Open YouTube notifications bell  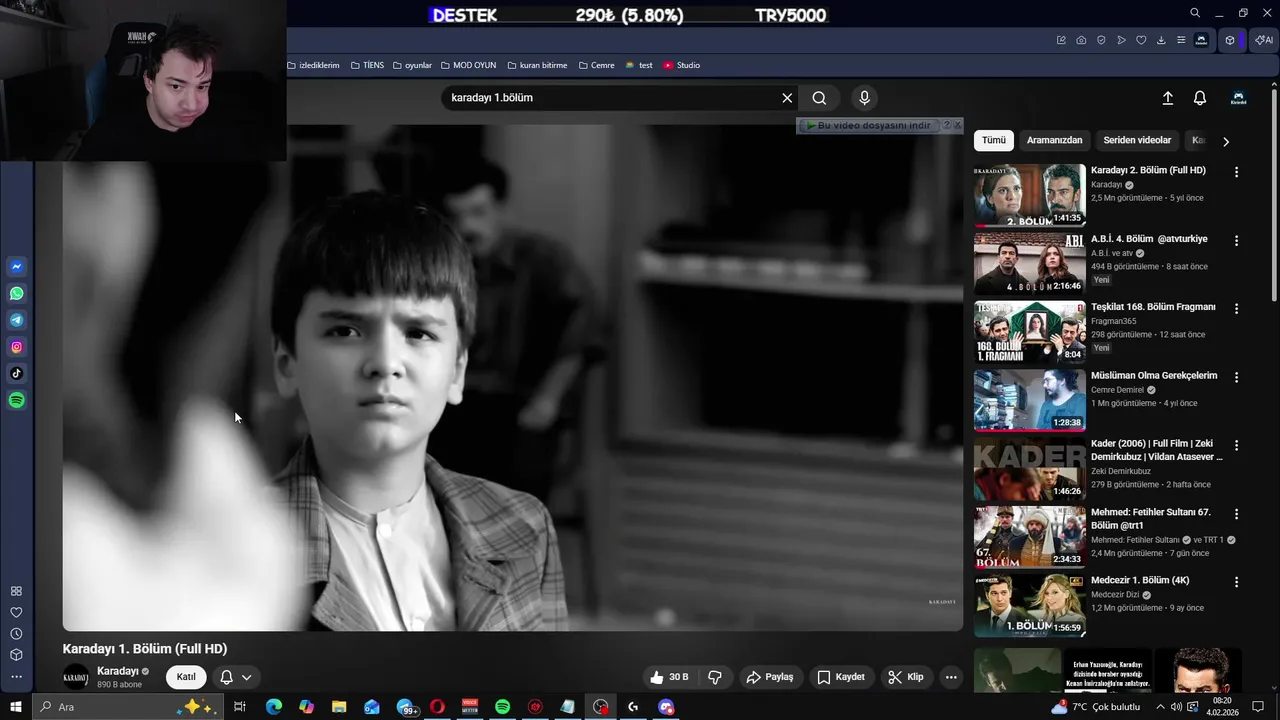point(1200,98)
